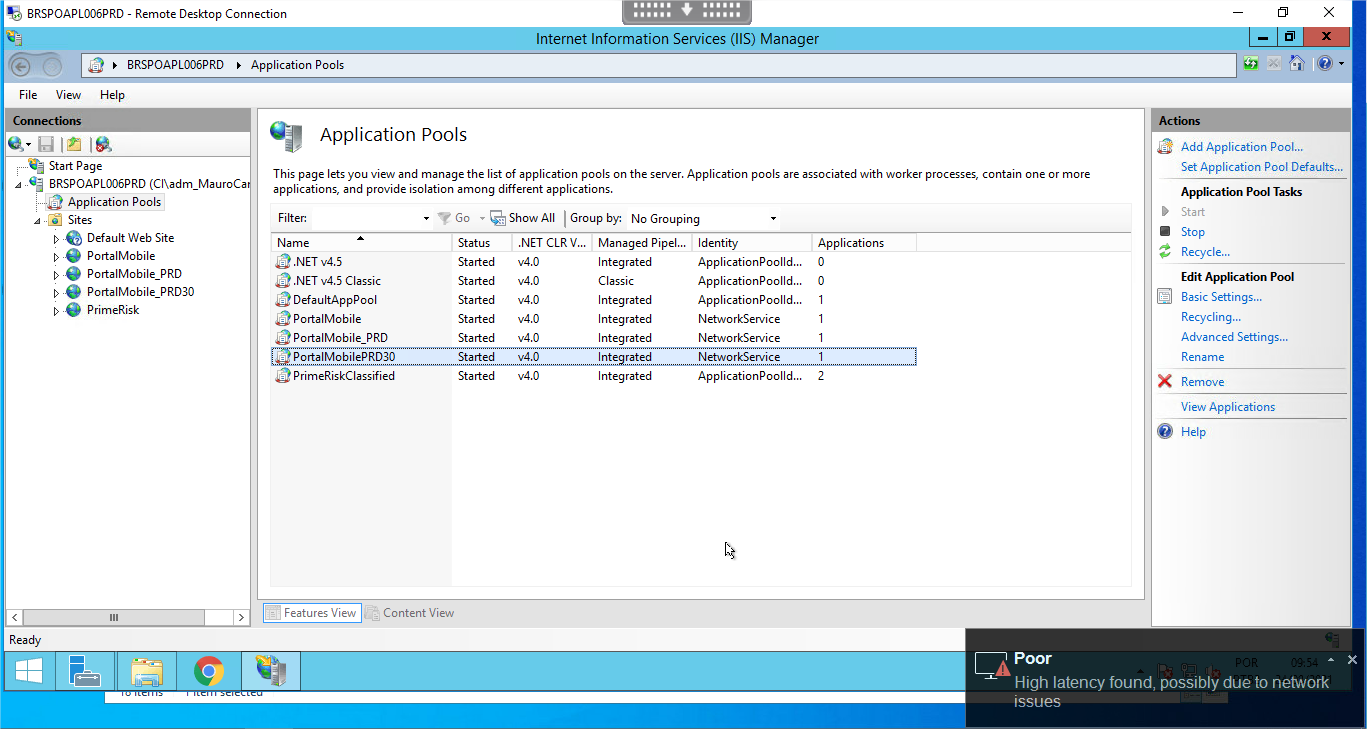Viewport: 1367px width, 729px height.
Task: Select the DefaultAppPool pool icon
Action: (283, 300)
